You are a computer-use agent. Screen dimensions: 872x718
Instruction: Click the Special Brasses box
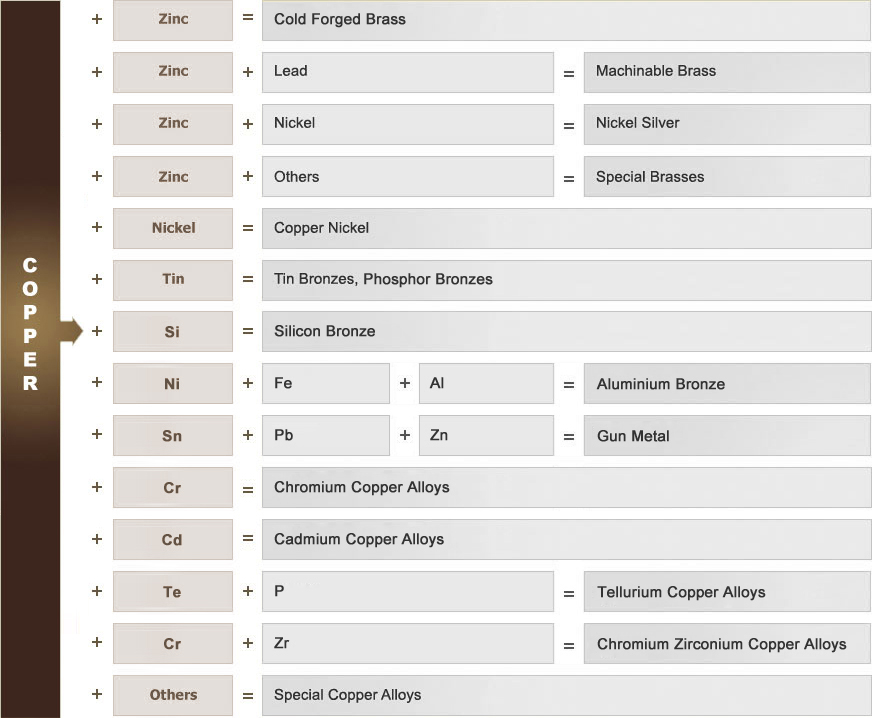click(727, 177)
